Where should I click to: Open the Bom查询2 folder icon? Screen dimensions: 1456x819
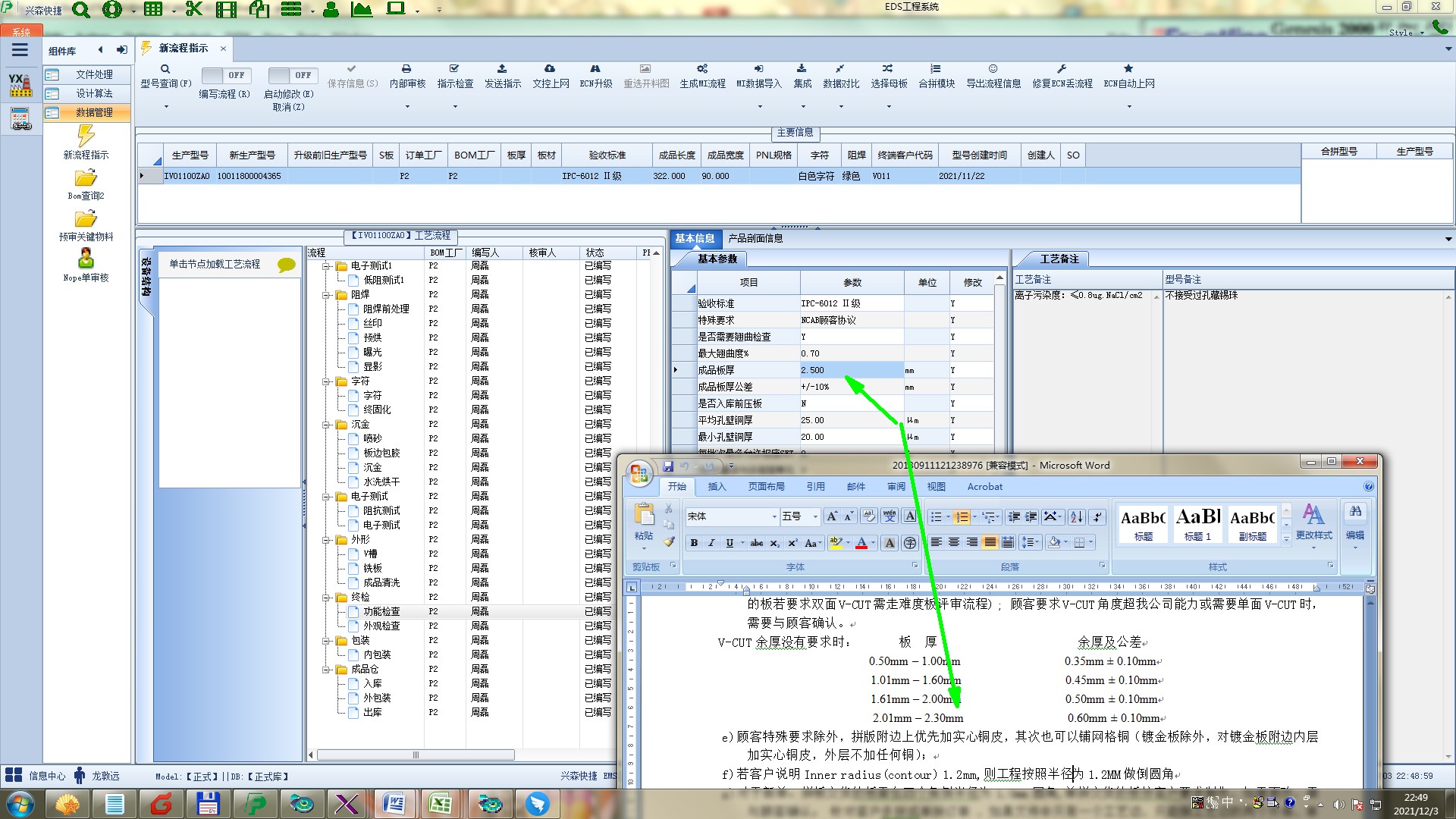pyautogui.click(x=86, y=178)
